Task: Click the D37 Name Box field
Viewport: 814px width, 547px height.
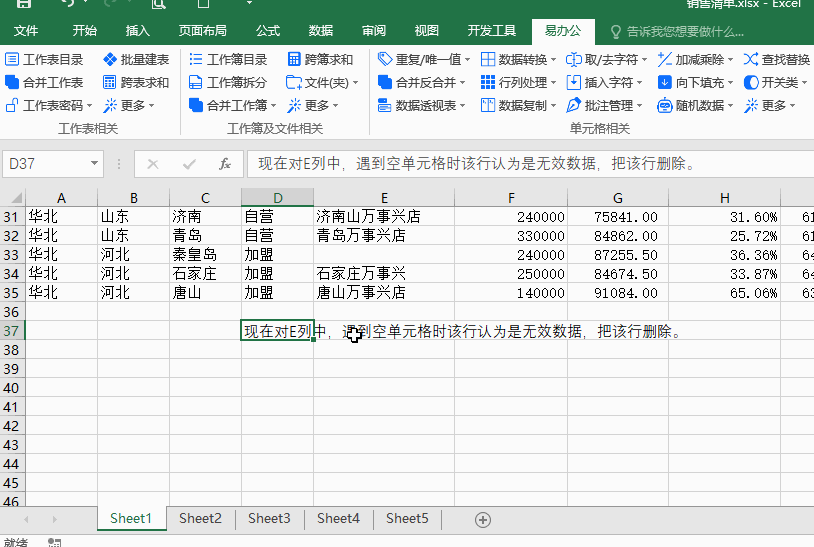Action: pos(47,164)
